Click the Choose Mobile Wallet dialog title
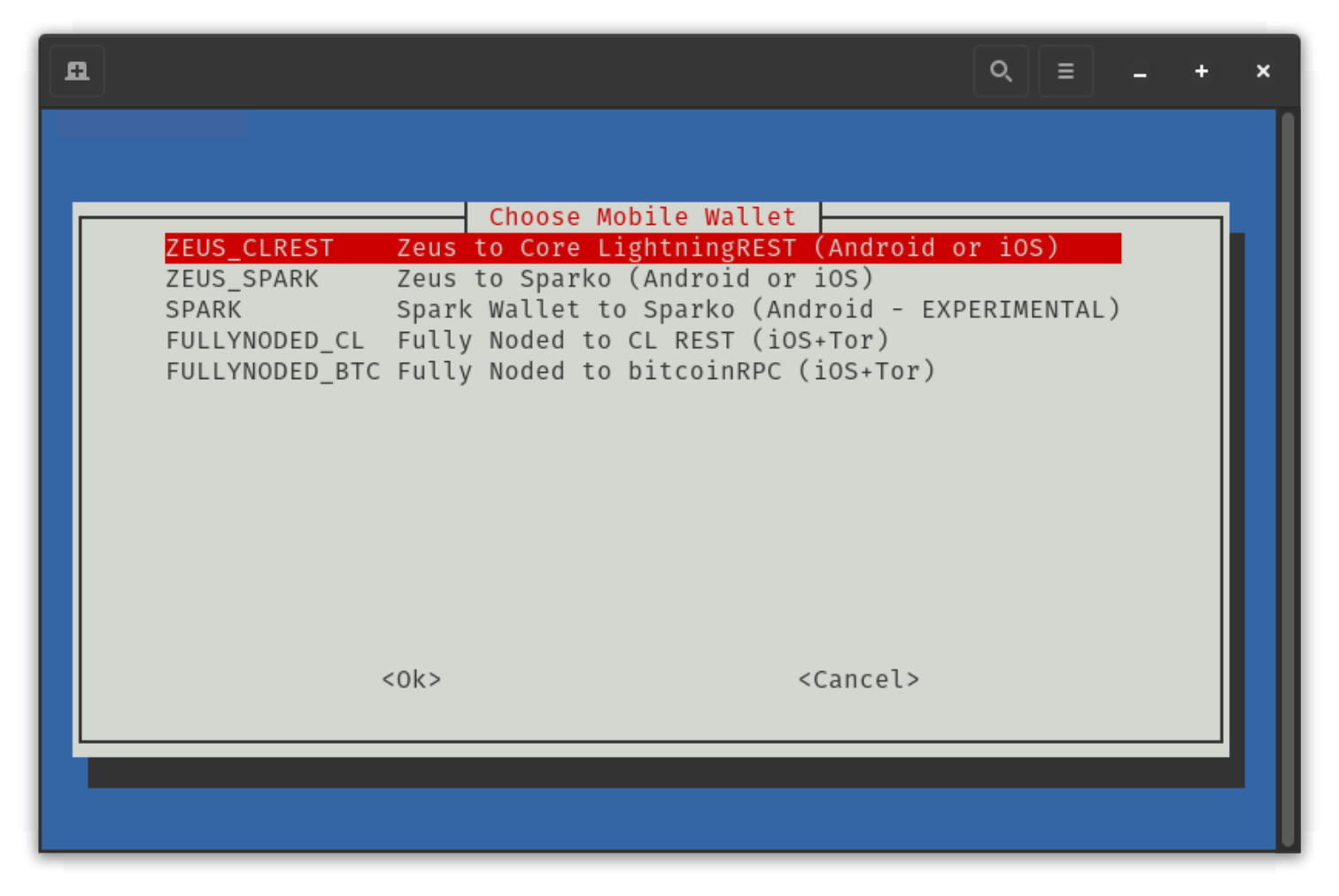Image resolution: width=1339 pixels, height=896 pixels. 643,217
